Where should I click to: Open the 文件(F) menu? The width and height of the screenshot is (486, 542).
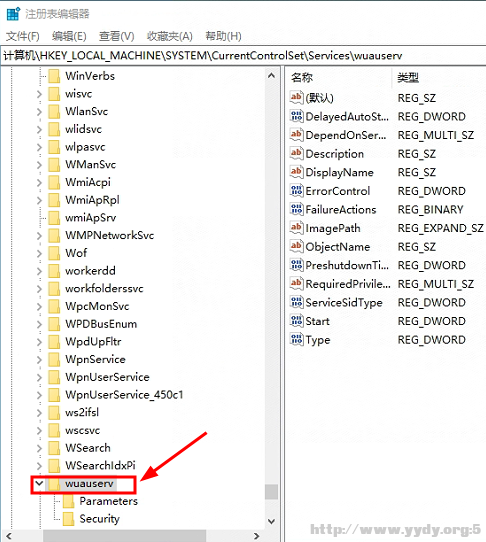[23, 36]
